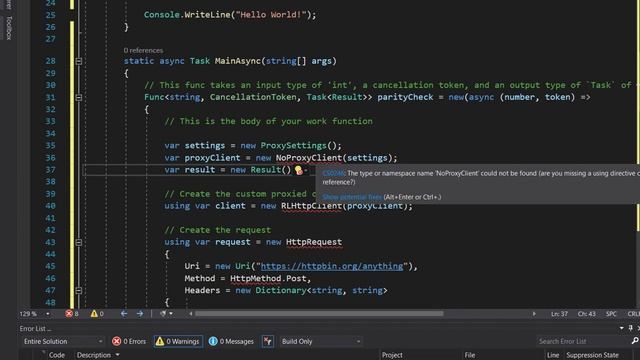
Task: Open the Toolbox side tab
Action: coord(9,28)
